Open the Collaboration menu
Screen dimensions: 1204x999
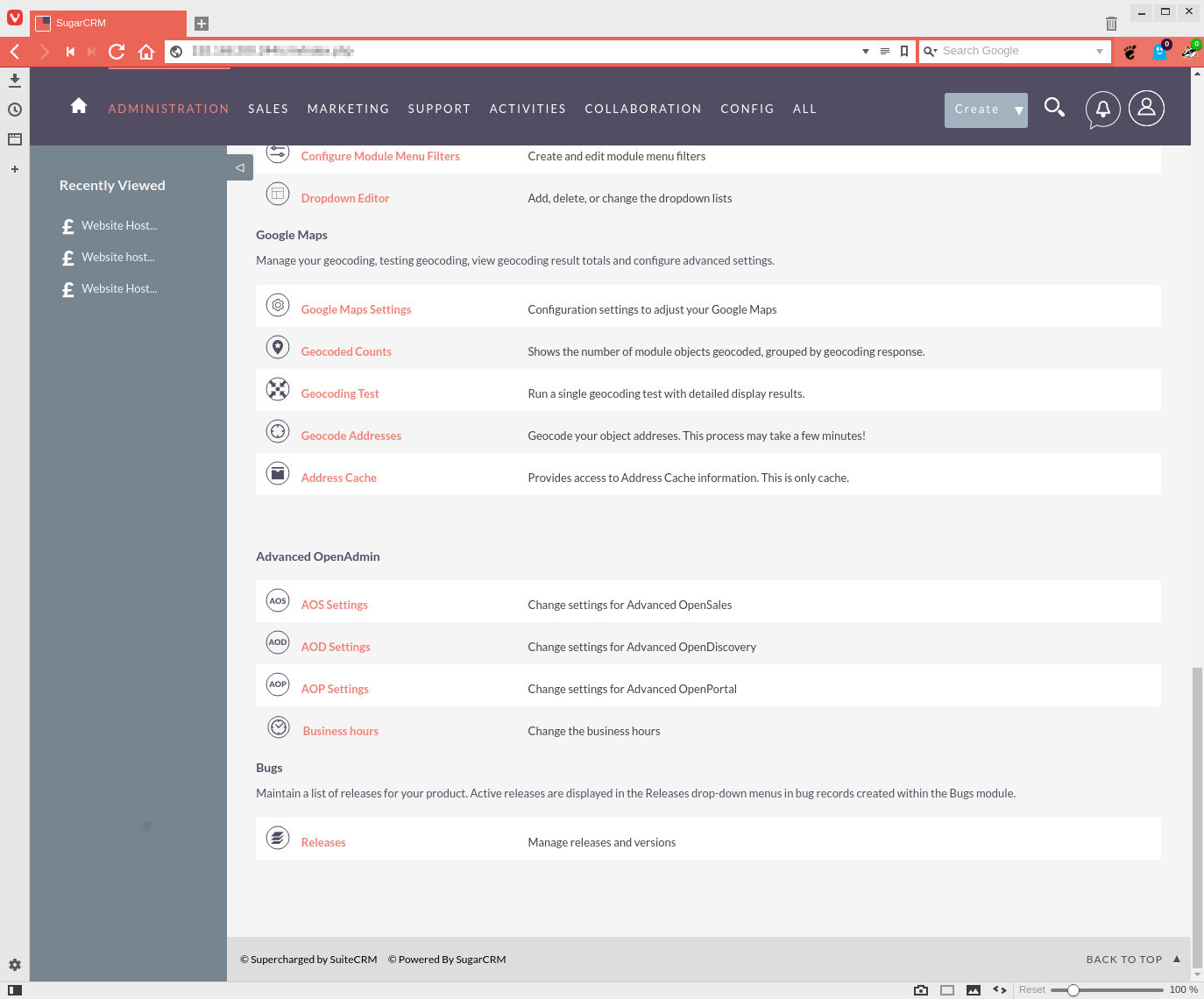(x=643, y=109)
